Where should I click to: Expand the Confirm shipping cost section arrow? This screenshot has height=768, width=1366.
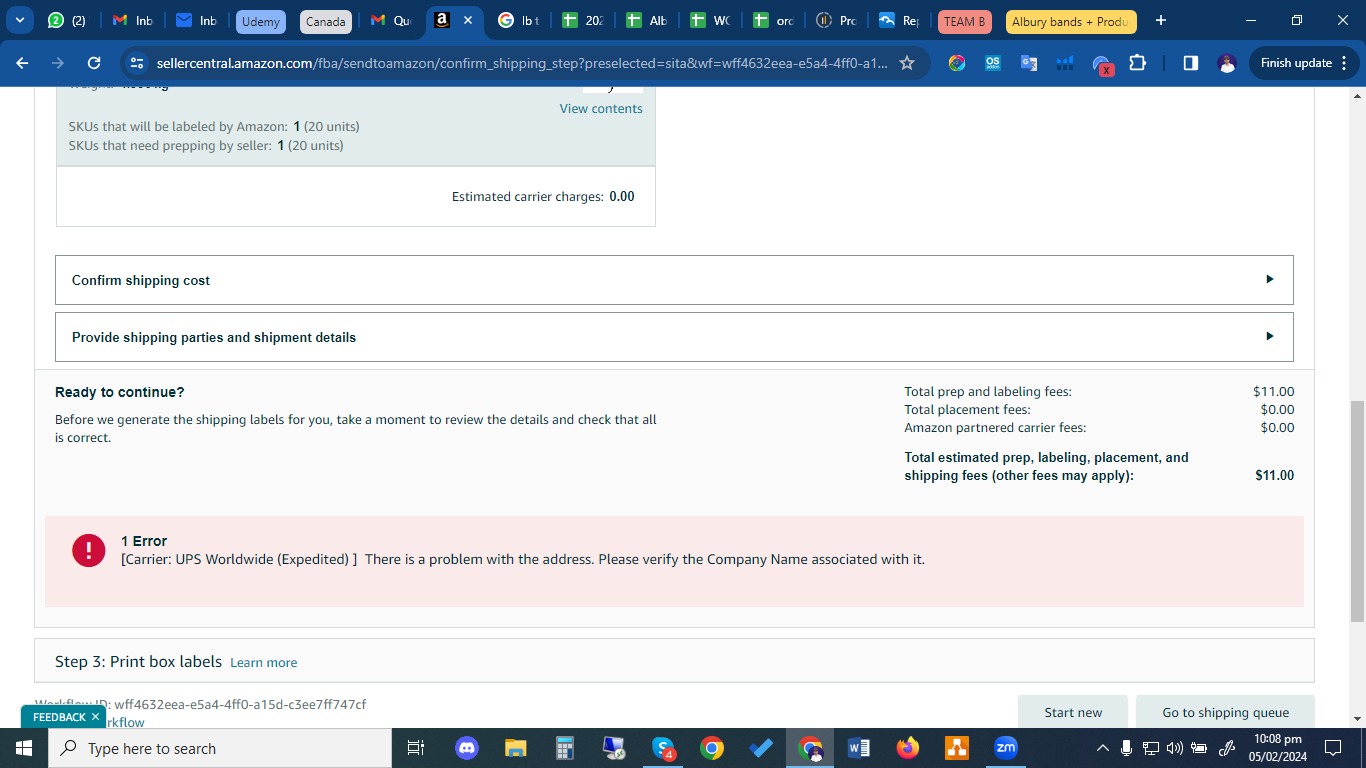(1269, 280)
